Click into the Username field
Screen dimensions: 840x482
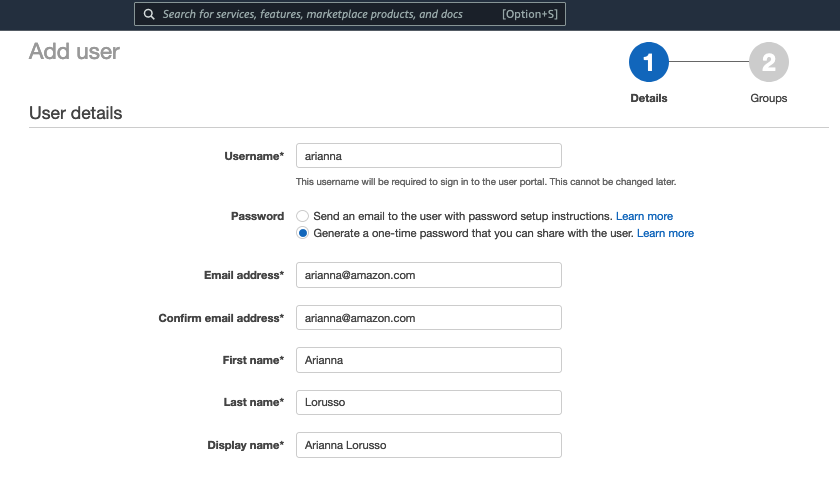(428, 156)
